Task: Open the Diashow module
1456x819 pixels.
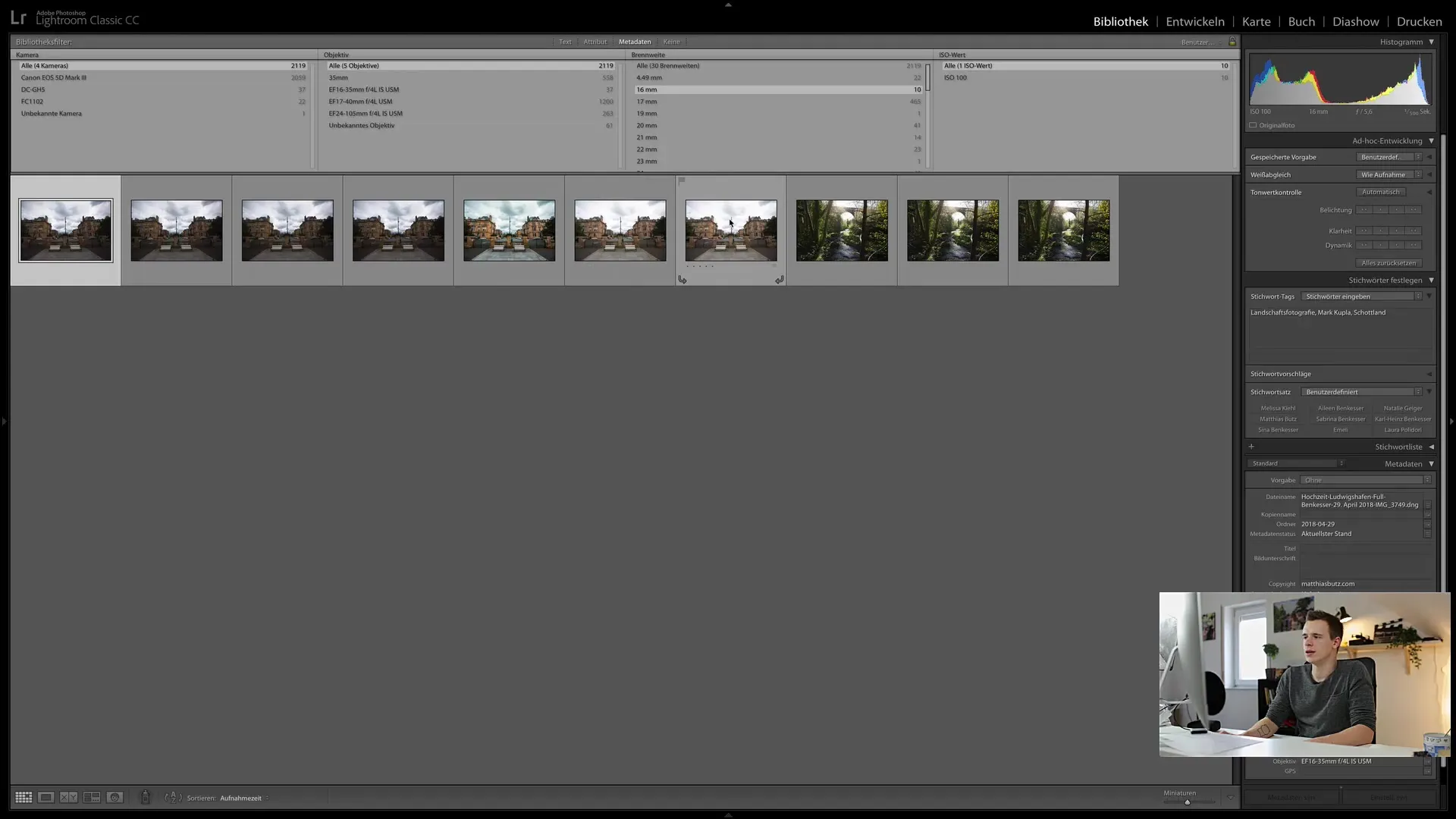Action: [1356, 22]
